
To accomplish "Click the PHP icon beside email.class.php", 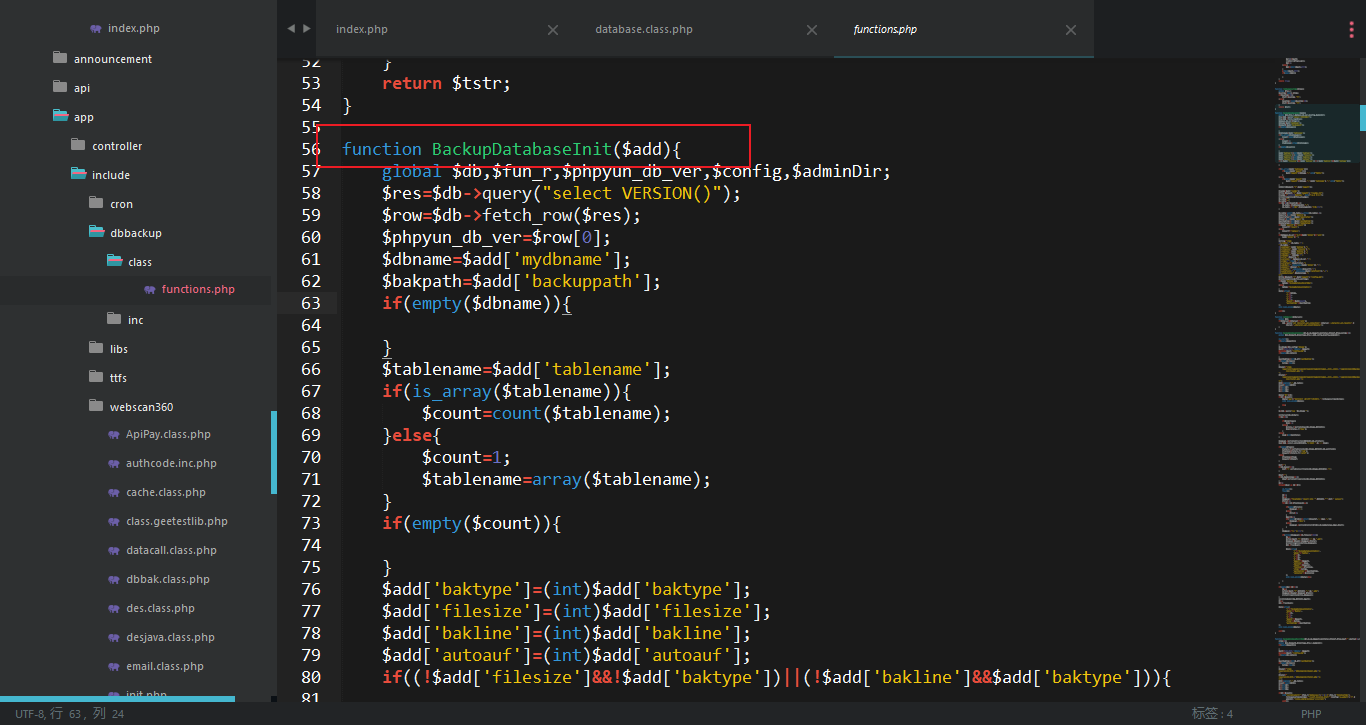I will [x=114, y=667].
